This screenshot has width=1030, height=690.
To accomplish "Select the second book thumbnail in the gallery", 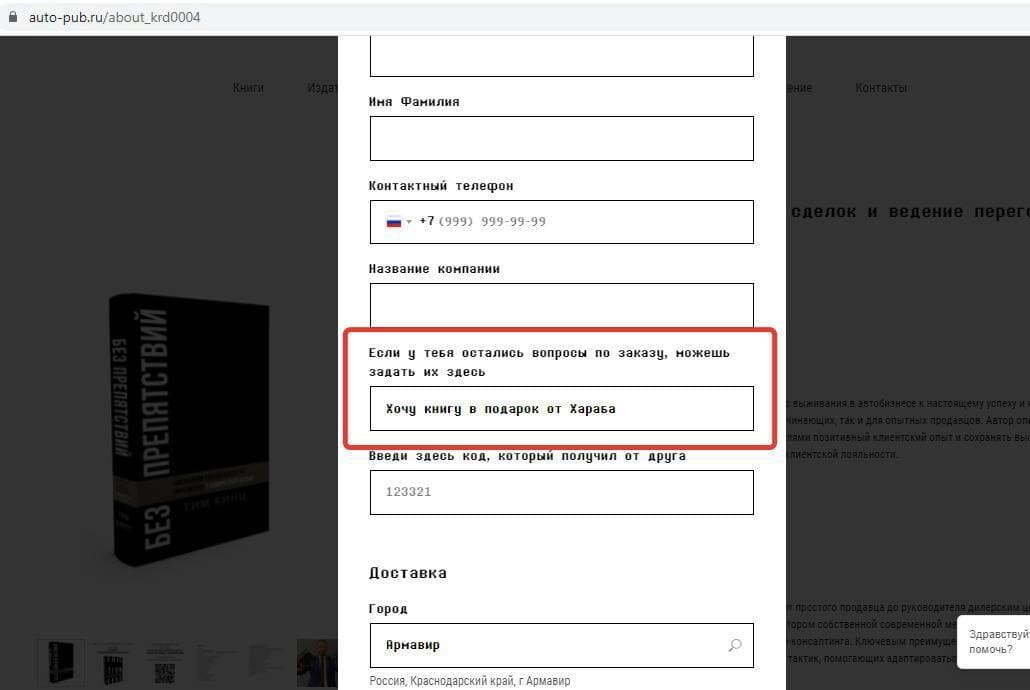I will click(114, 664).
